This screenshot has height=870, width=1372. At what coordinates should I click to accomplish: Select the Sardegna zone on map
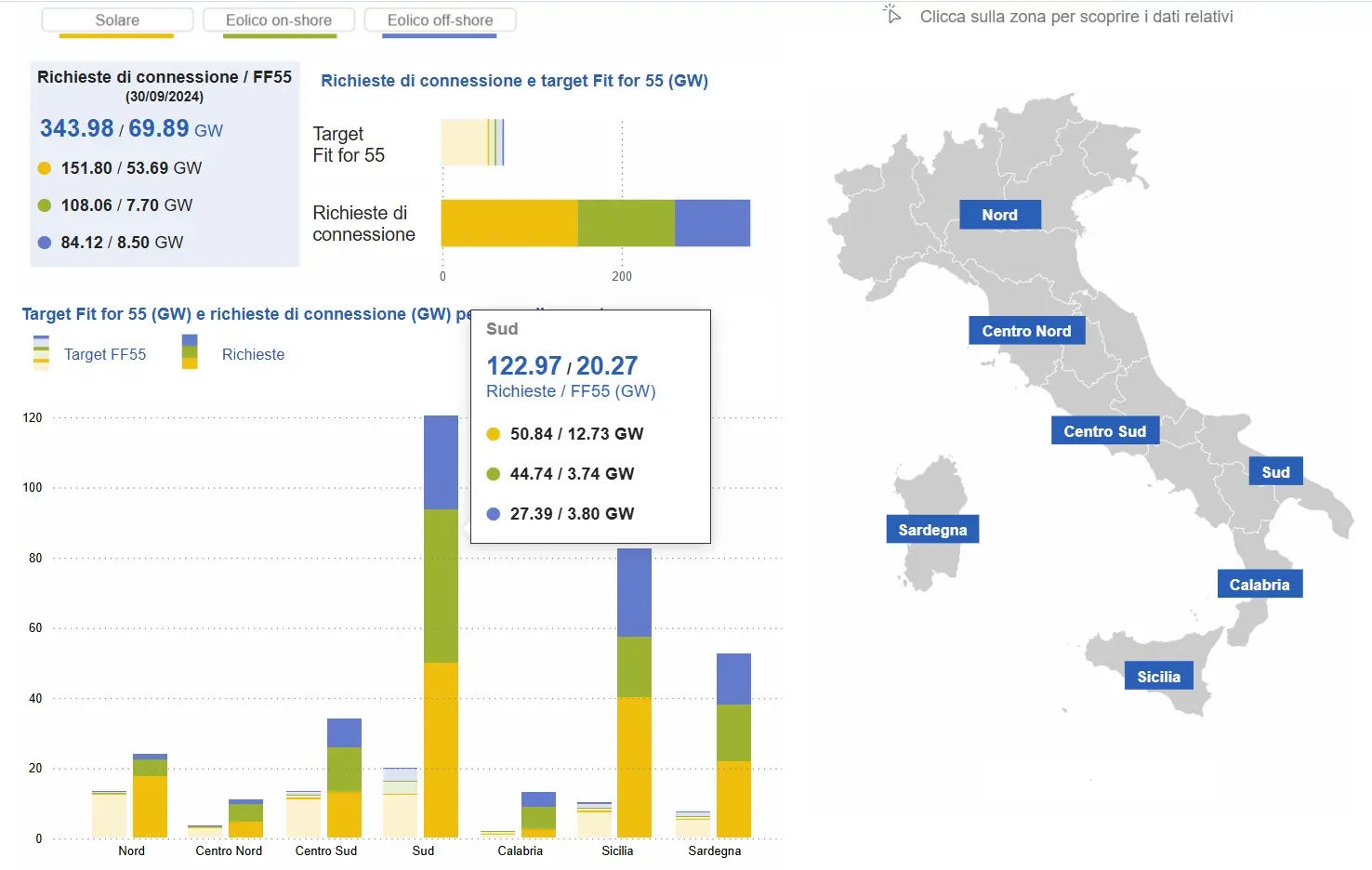pos(932,530)
